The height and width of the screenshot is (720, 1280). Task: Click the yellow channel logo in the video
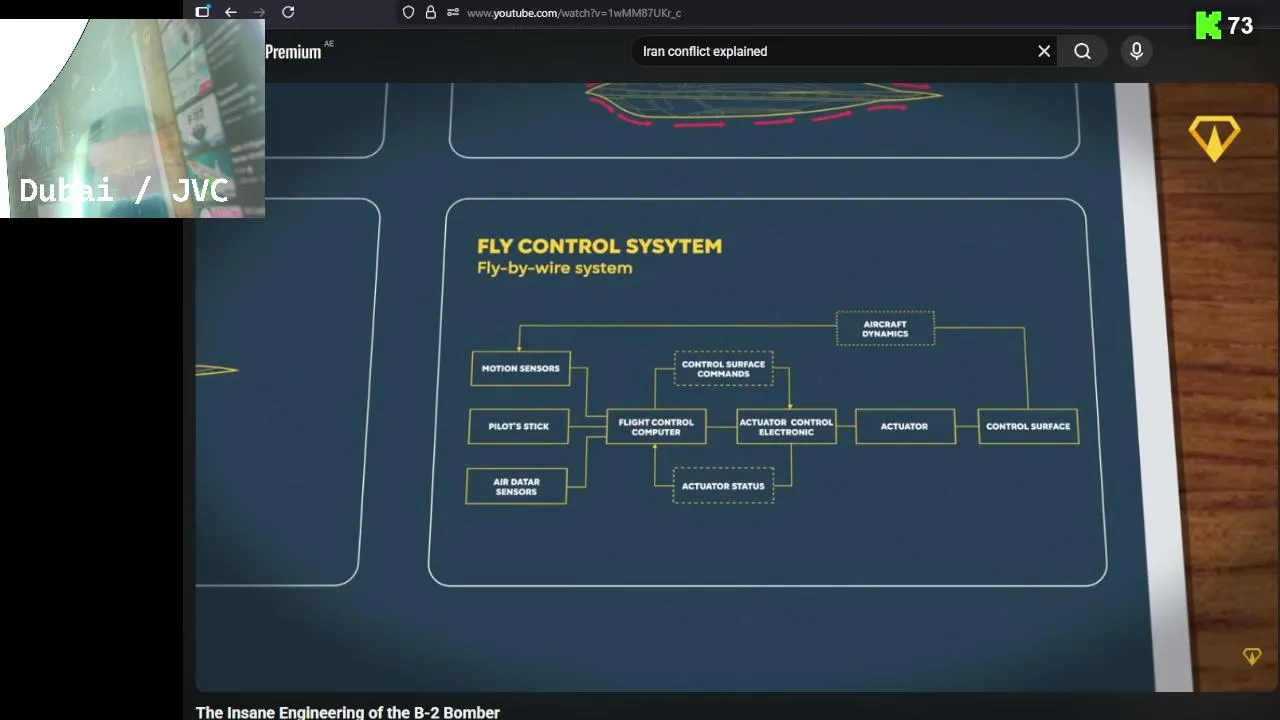coord(1214,138)
